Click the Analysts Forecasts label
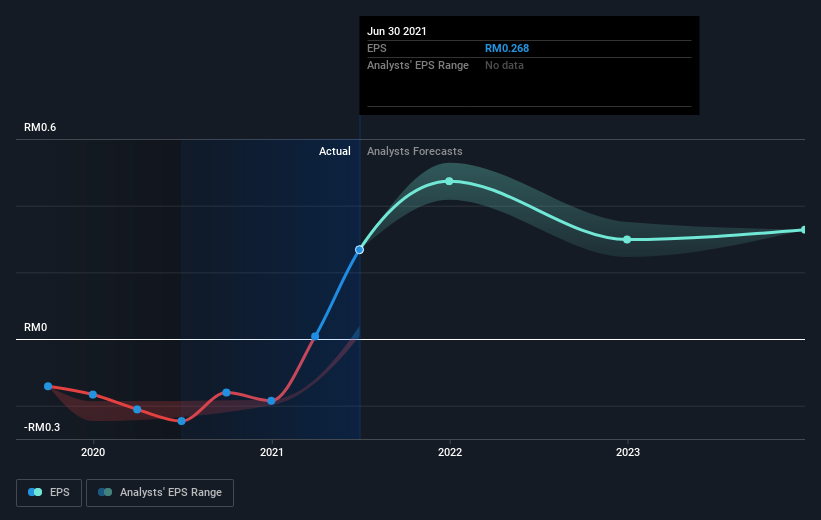The width and height of the screenshot is (821, 520). pos(415,151)
